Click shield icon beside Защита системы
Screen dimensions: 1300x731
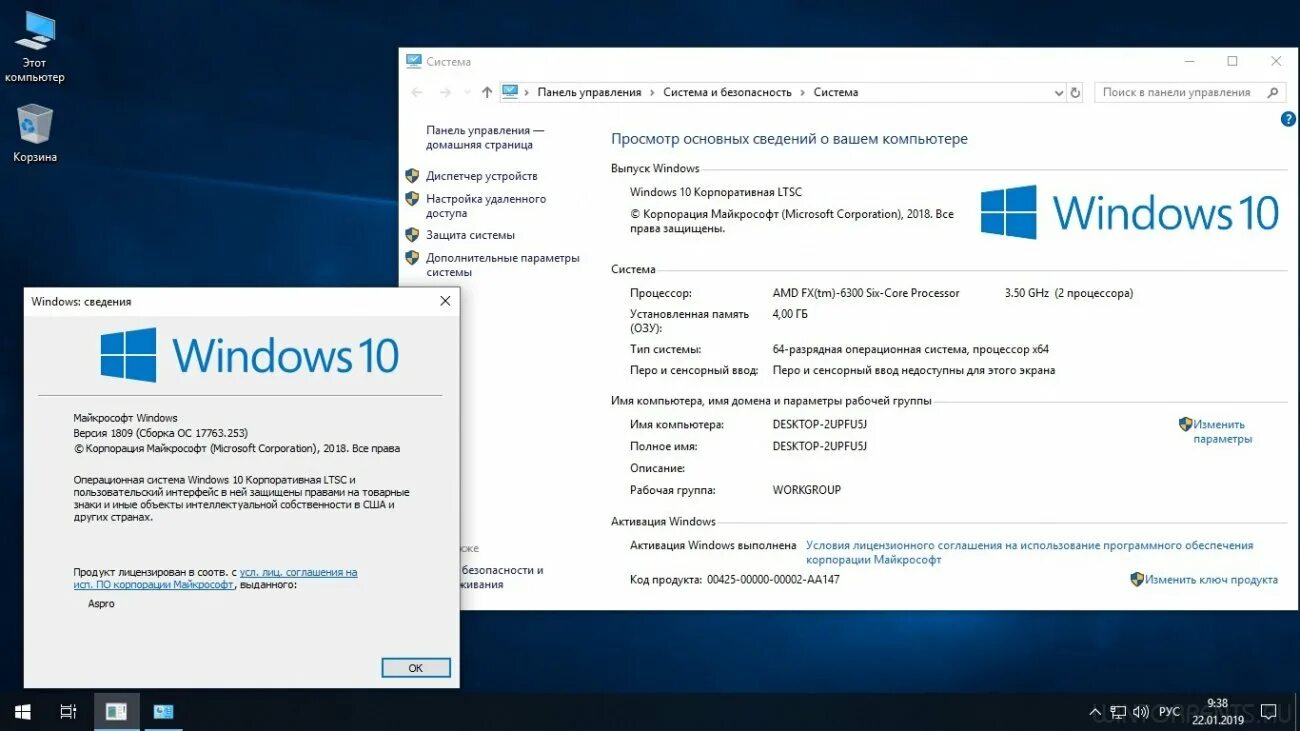pos(412,235)
